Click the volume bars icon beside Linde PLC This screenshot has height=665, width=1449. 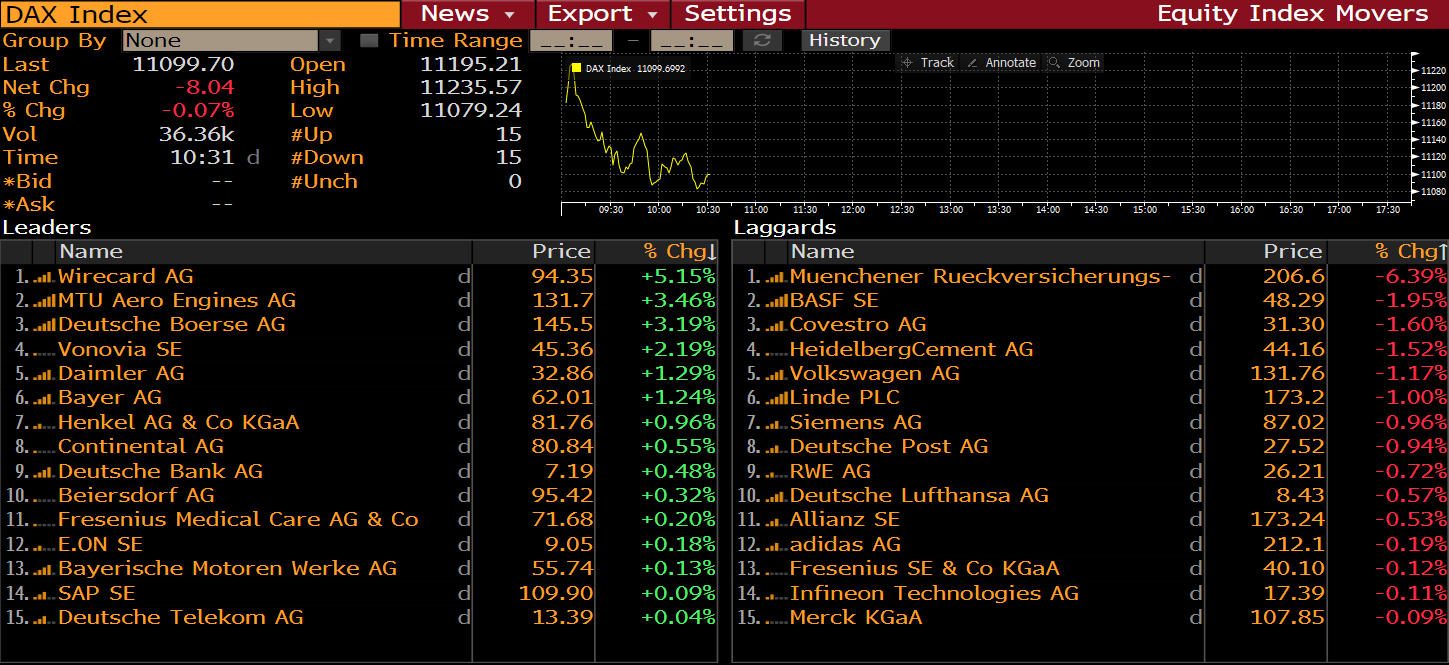pos(776,398)
